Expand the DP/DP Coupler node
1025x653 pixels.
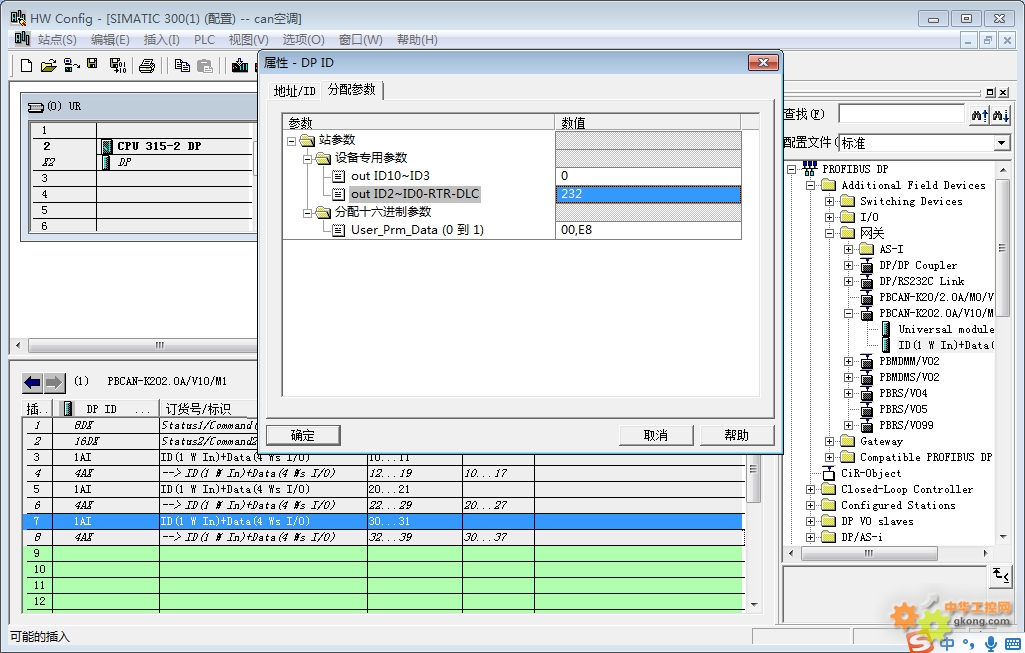[849, 265]
